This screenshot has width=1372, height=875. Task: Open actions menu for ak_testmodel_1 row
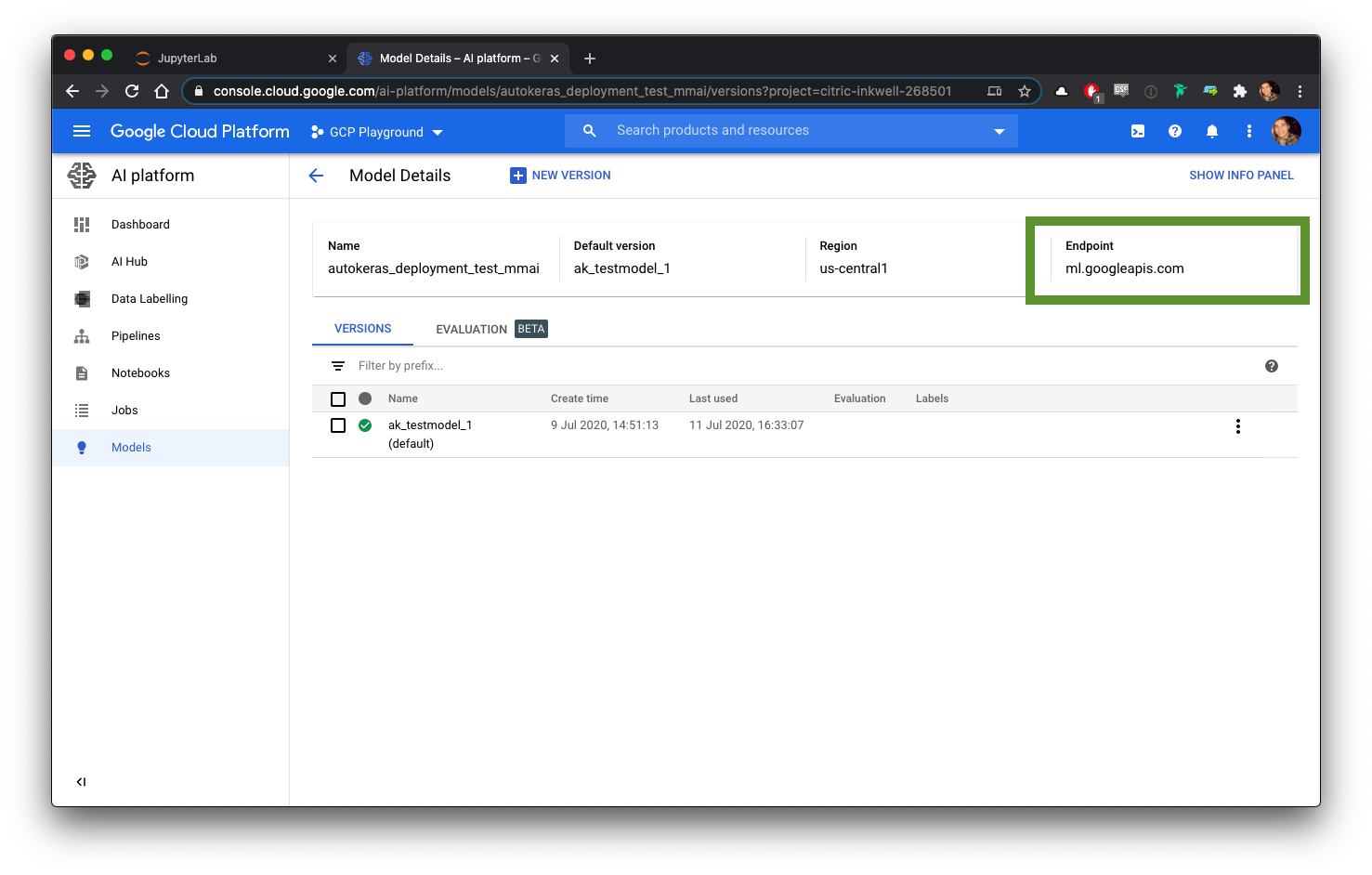(1238, 426)
